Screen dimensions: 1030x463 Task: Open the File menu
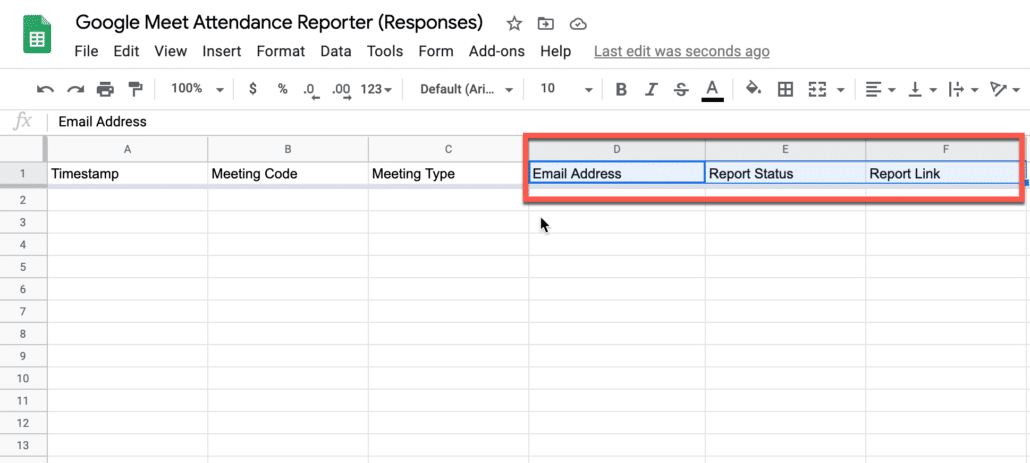click(x=86, y=51)
